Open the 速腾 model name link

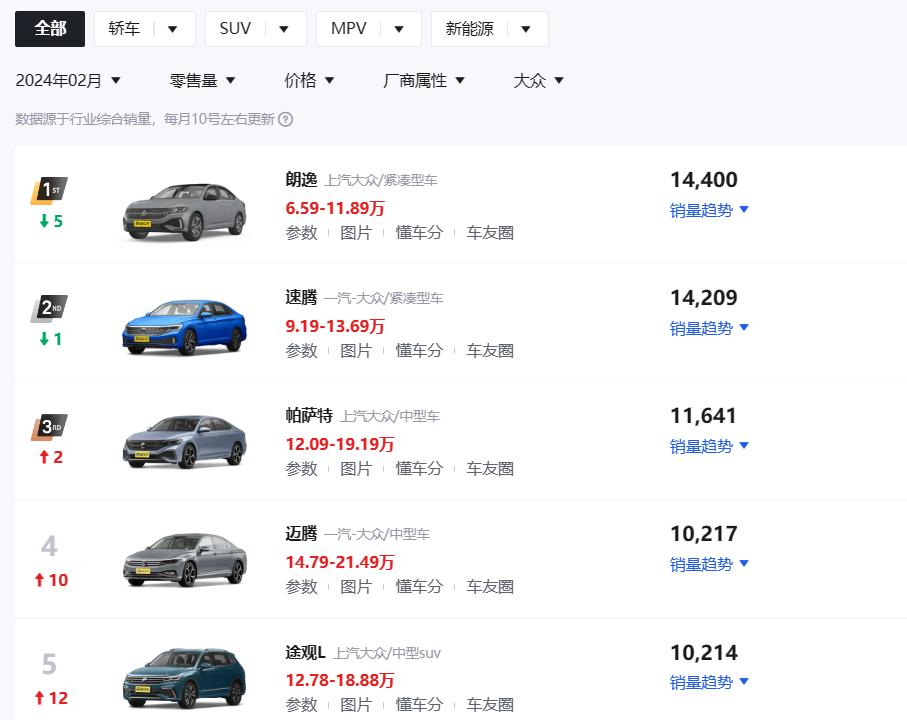coord(301,298)
